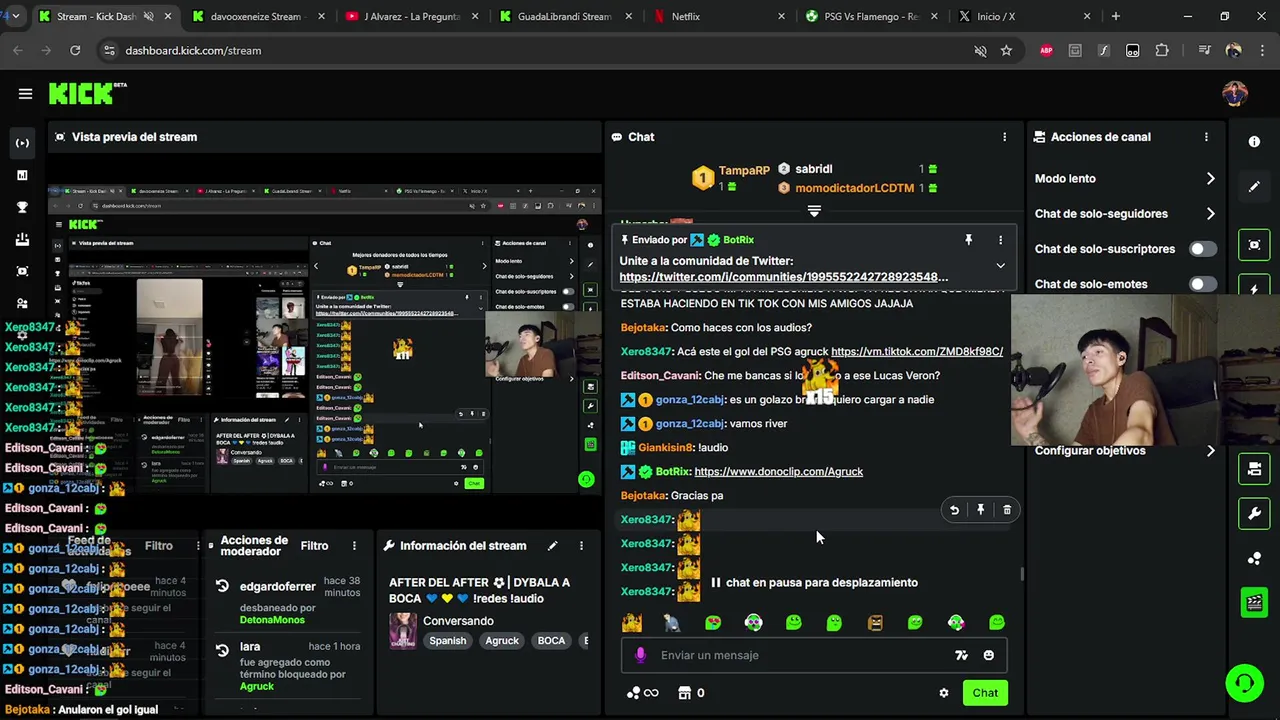Open the green headset support button

pos(1244,683)
